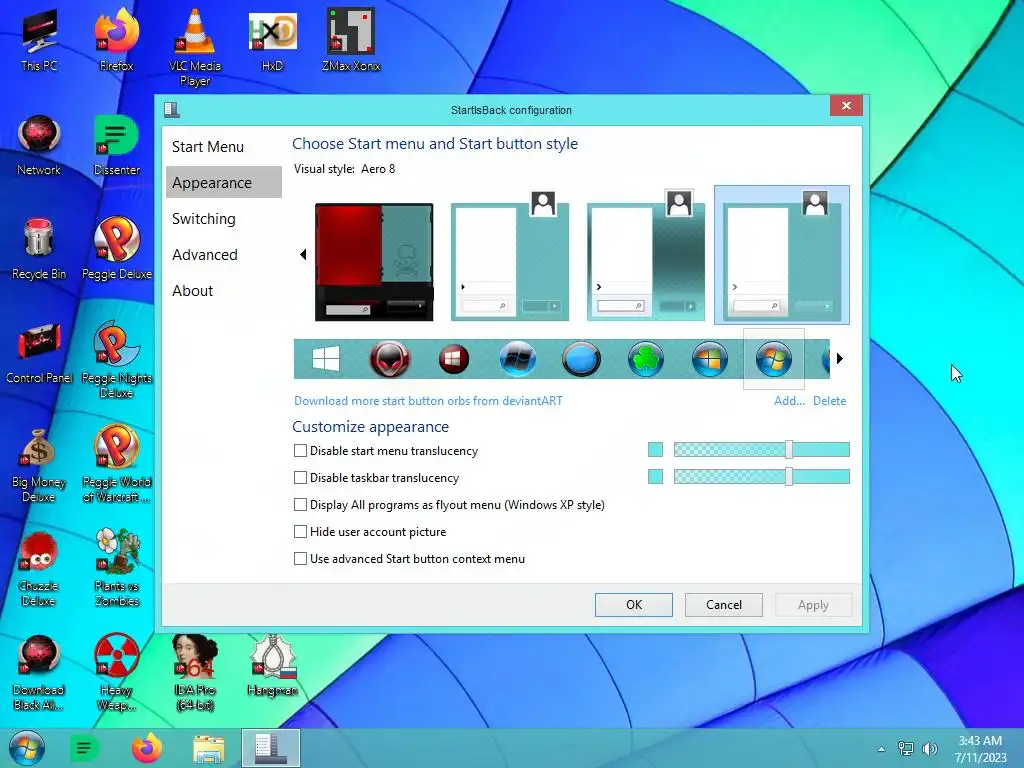Show hidden tray icons arrow
Viewport: 1024px width, 768px height.
click(882, 749)
